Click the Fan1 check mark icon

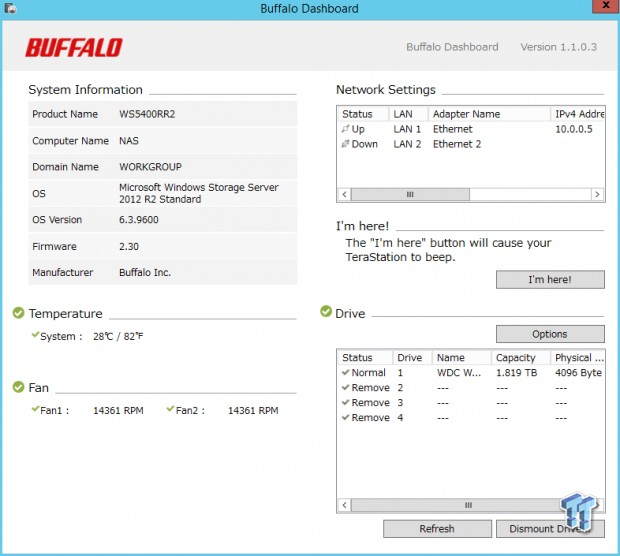click(35, 409)
